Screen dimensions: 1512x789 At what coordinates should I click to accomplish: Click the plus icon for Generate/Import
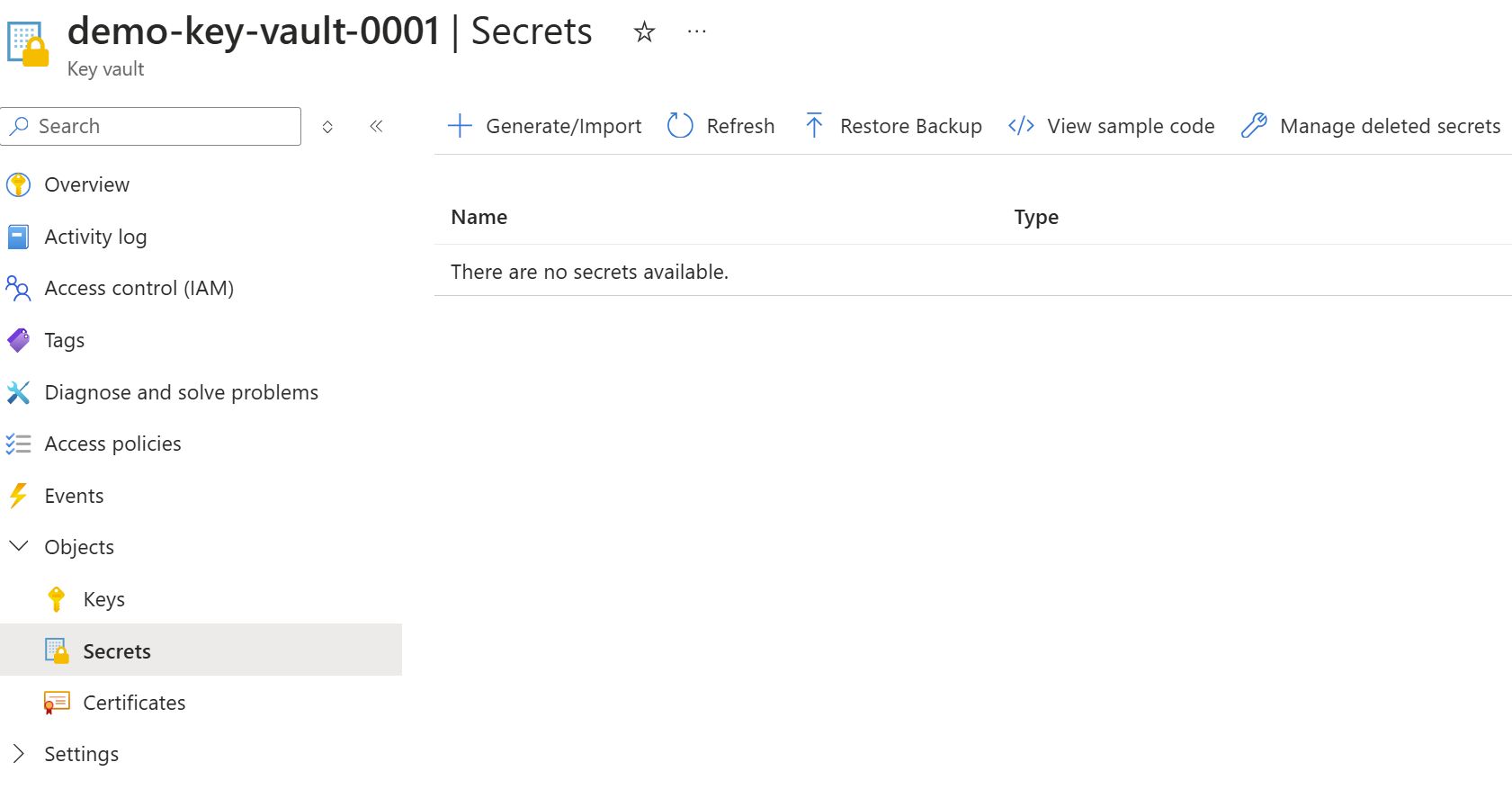click(460, 126)
